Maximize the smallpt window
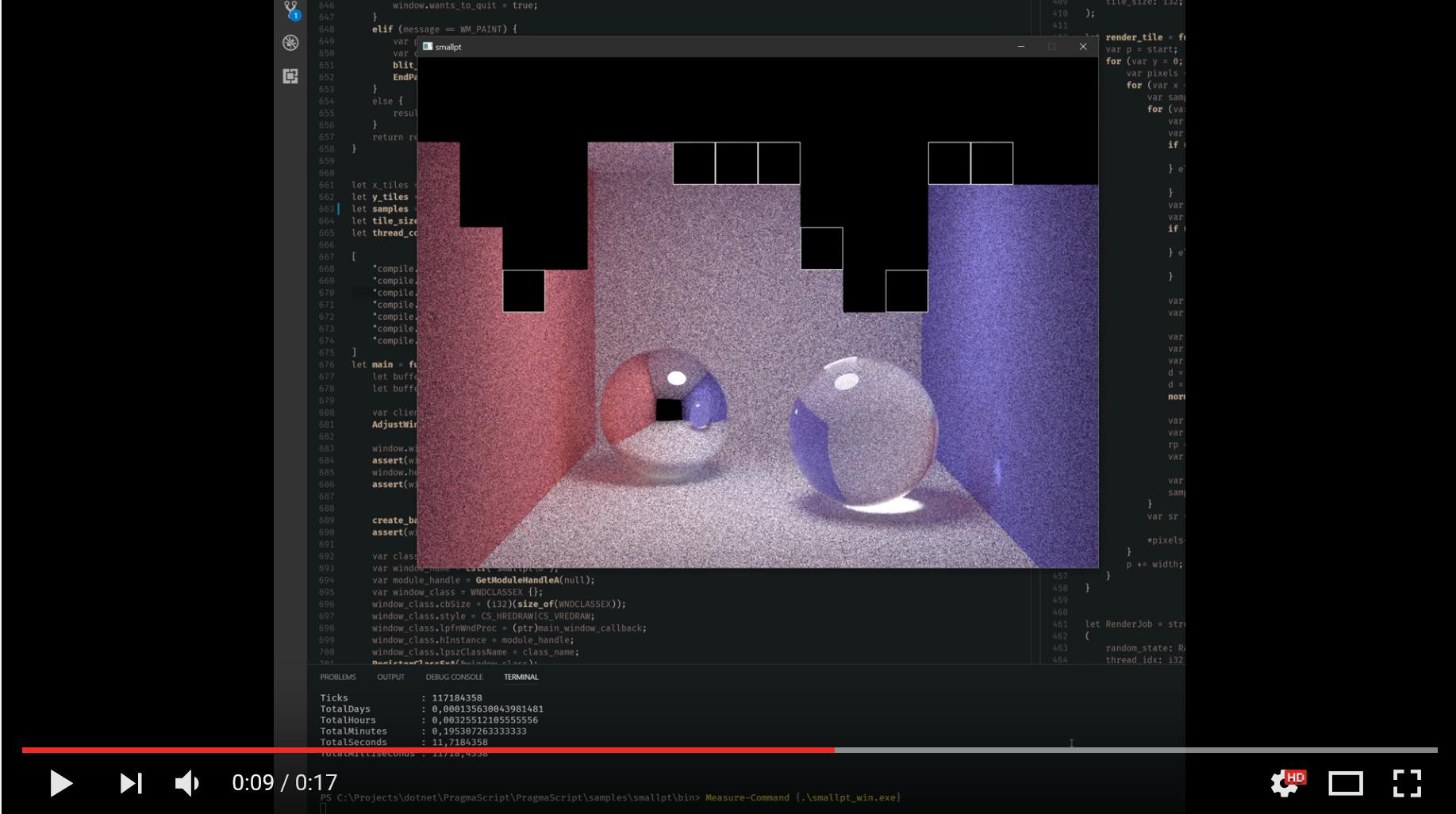 1052,47
